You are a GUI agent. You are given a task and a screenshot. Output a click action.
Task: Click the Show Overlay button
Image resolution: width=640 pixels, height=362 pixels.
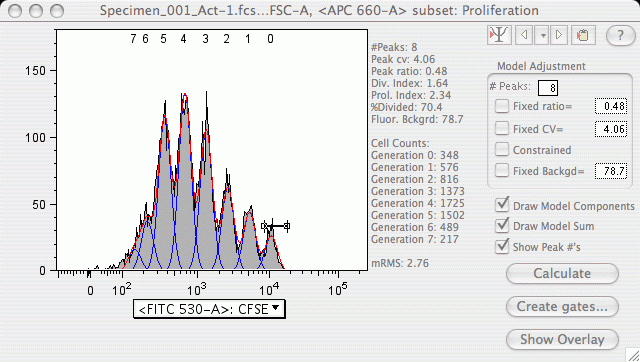click(562, 340)
